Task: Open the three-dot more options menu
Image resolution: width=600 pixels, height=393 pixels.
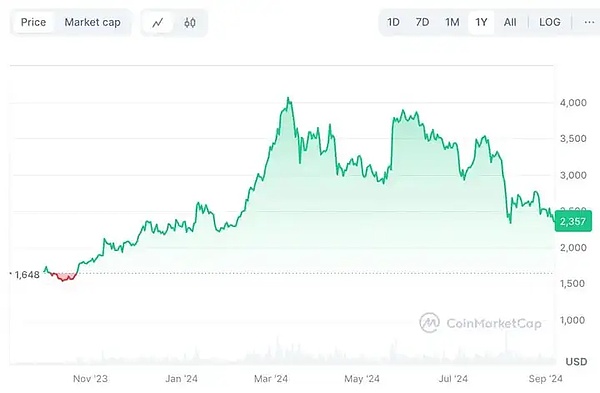Action: pyautogui.click(x=589, y=22)
